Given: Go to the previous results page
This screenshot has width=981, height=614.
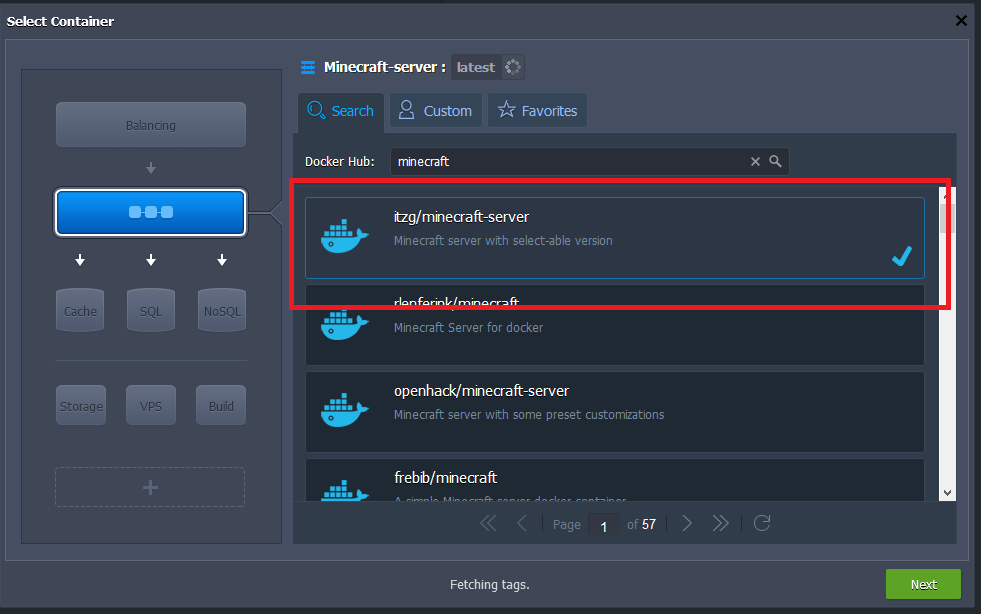Looking at the screenshot, I should [x=521, y=523].
